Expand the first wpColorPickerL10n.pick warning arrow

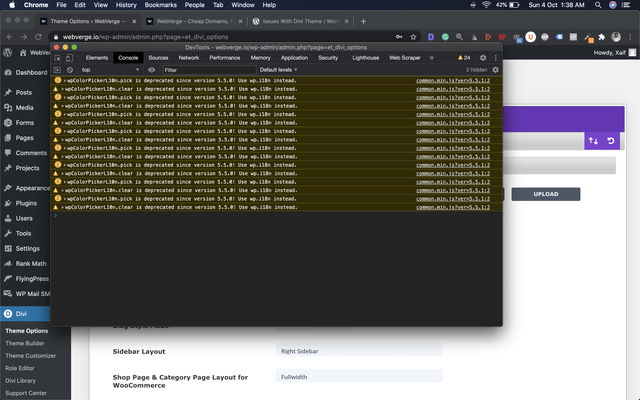(64, 80)
